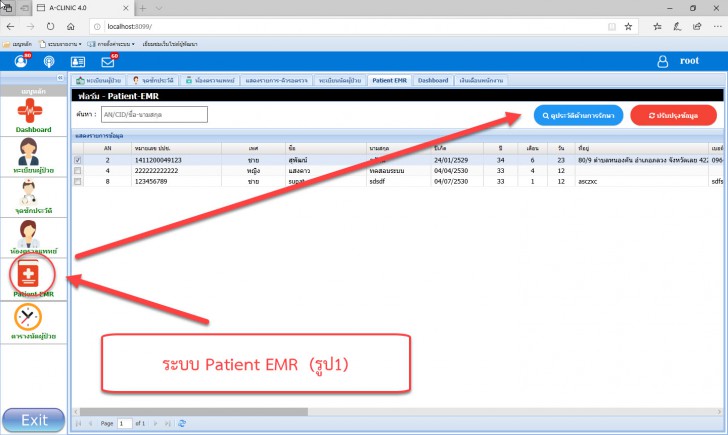
Task: Open the mail icon with red badge
Action: click(x=108, y=61)
